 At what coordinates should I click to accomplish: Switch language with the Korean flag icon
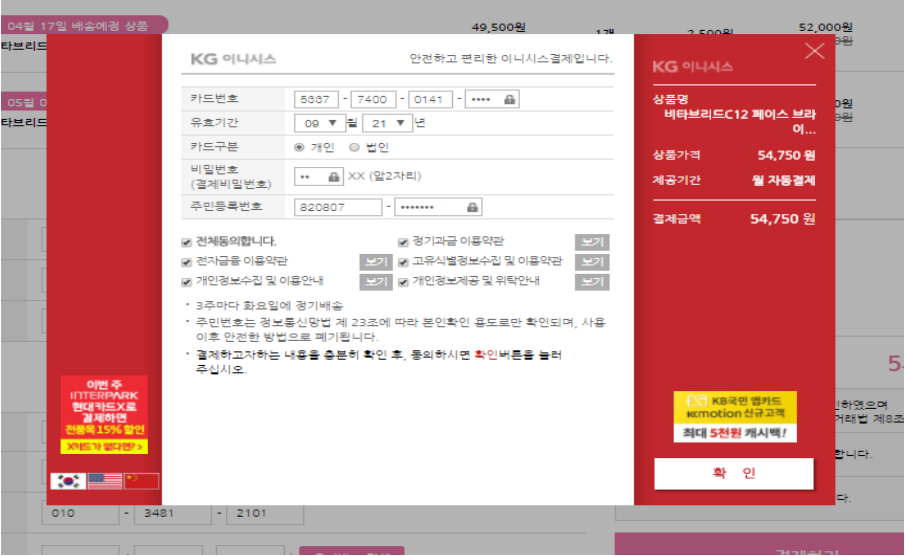click(x=67, y=481)
